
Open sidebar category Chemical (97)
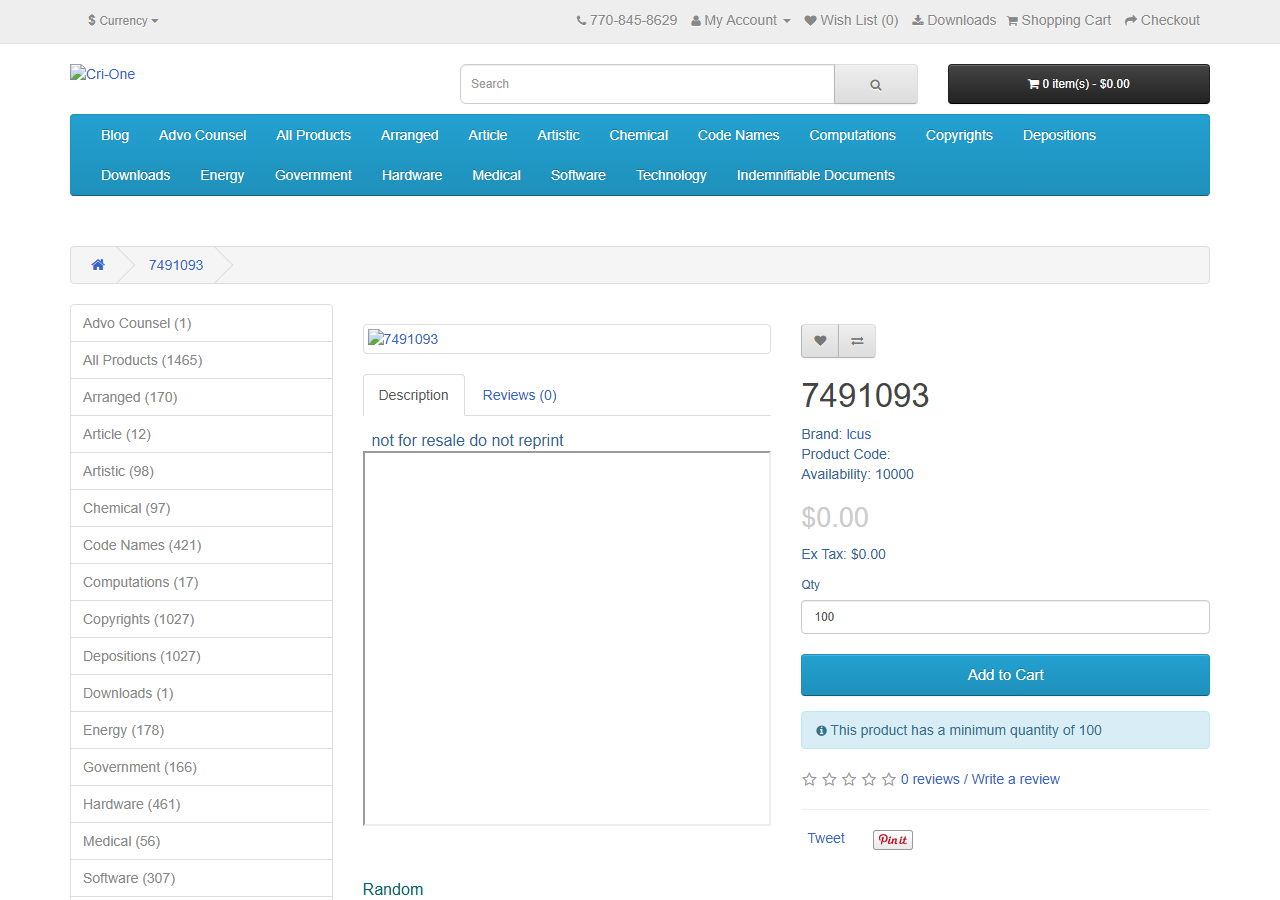201,508
